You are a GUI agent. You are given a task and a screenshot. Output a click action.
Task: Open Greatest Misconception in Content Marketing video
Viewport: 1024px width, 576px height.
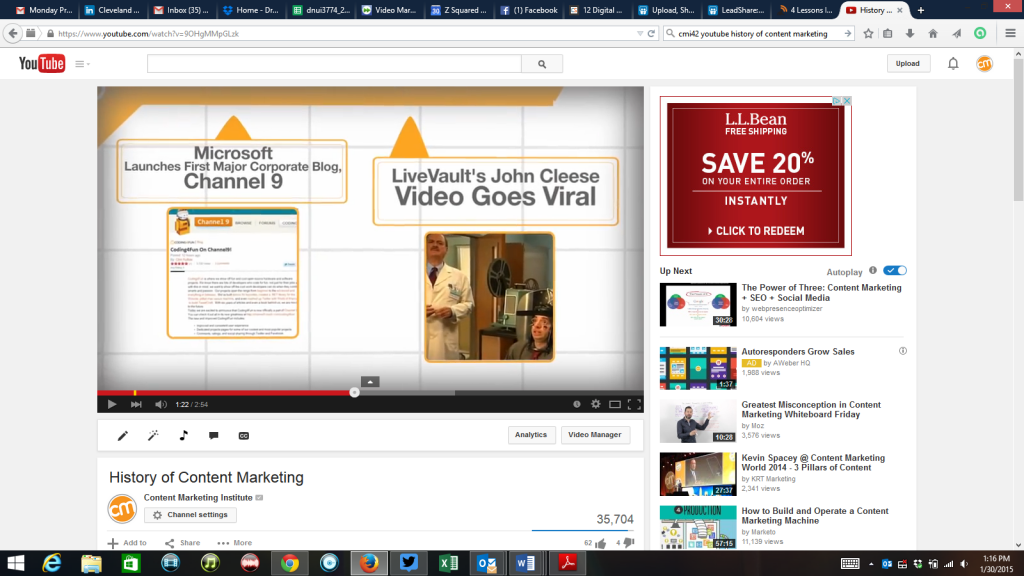click(811, 409)
